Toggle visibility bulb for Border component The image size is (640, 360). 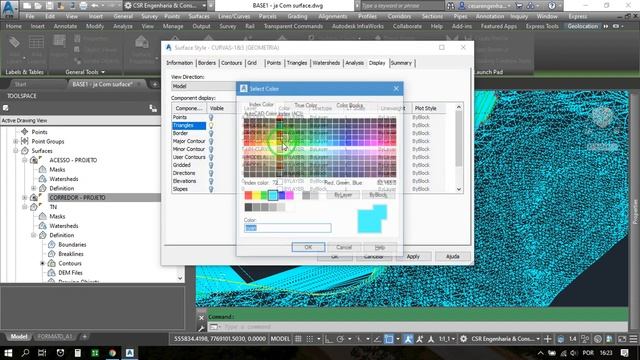211,133
